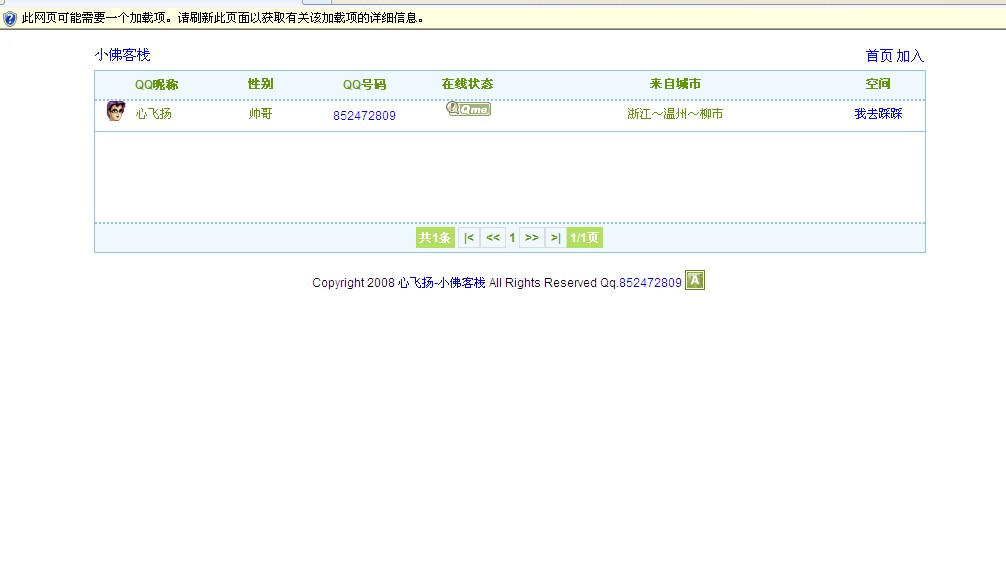The width and height of the screenshot is (1006, 568).
Task: Click the city cell 浙江~温州~柳市
Action: click(675, 114)
